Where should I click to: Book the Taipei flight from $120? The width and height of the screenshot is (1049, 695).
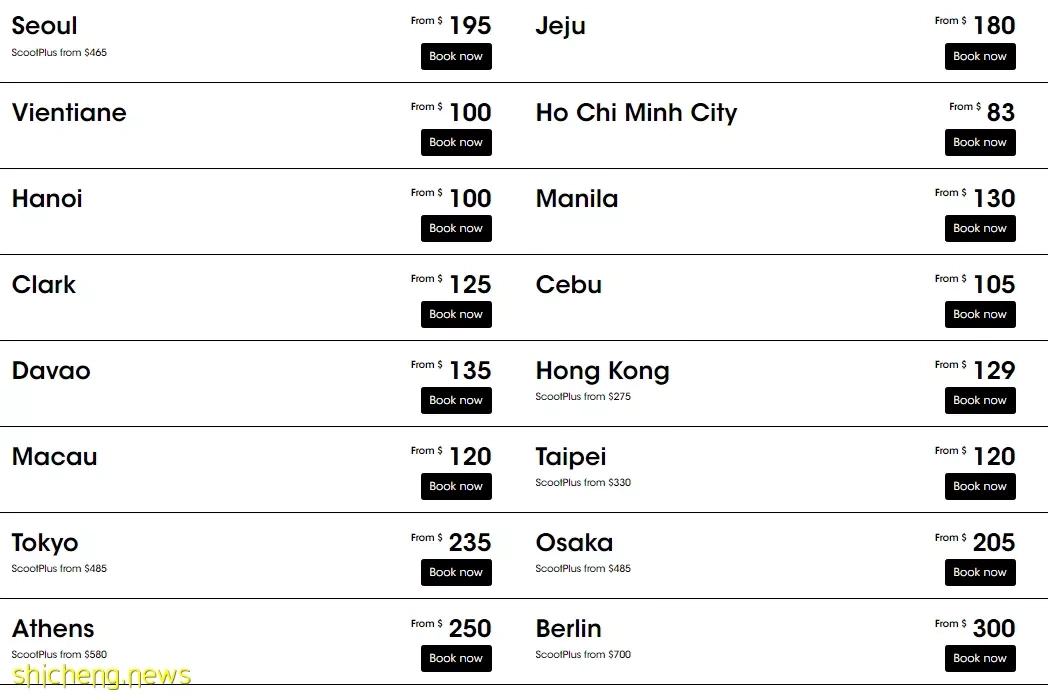click(x=980, y=486)
